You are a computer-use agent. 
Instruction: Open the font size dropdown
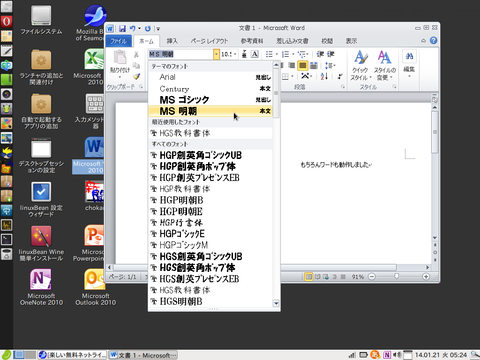pyautogui.click(x=235, y=54)
